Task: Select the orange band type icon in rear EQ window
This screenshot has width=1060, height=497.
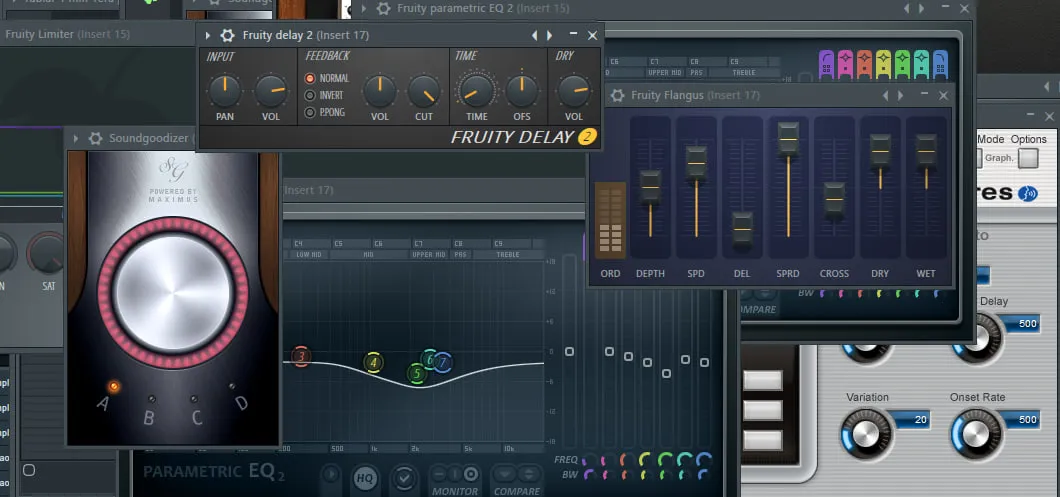Action: [864, 64]
